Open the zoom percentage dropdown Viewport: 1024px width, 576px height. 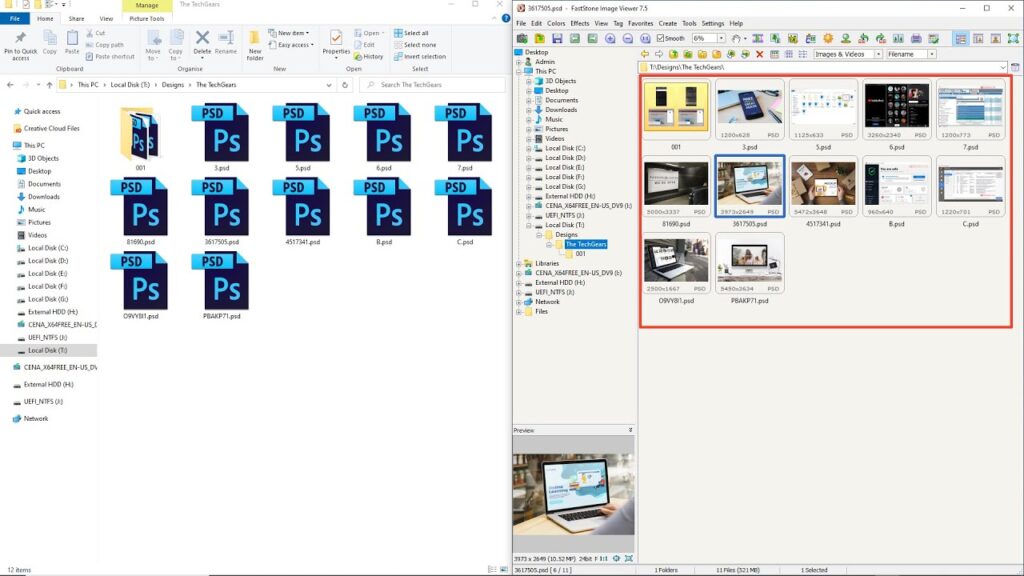[721, 38]
